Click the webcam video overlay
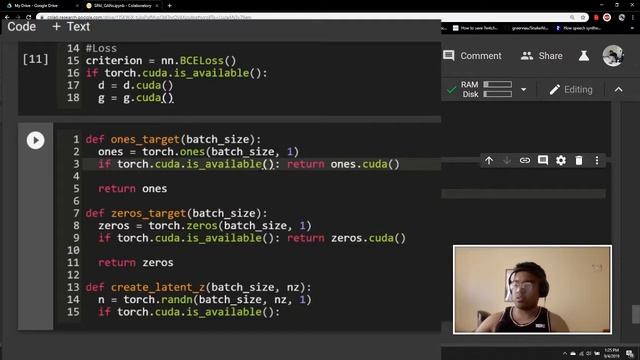640x360 pixels. (x=532, y=289)
